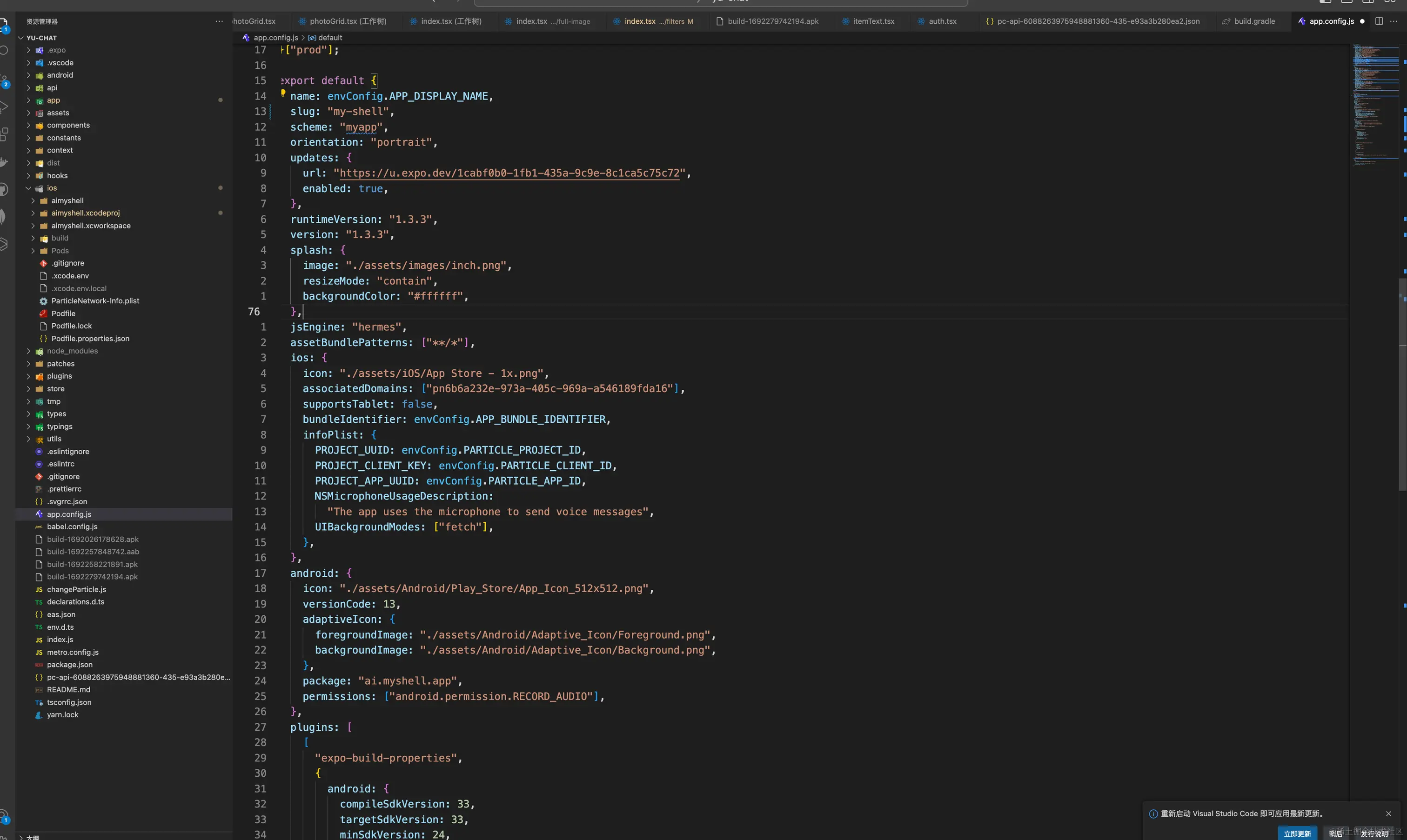Collapse the YU-CHAT root folder
1407x840 pixels.
click(21, 38)
